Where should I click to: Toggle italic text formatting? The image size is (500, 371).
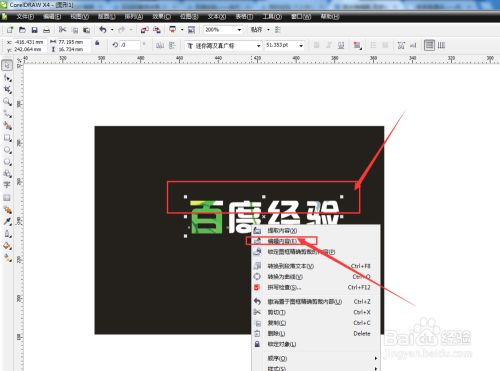pos(329,45)
